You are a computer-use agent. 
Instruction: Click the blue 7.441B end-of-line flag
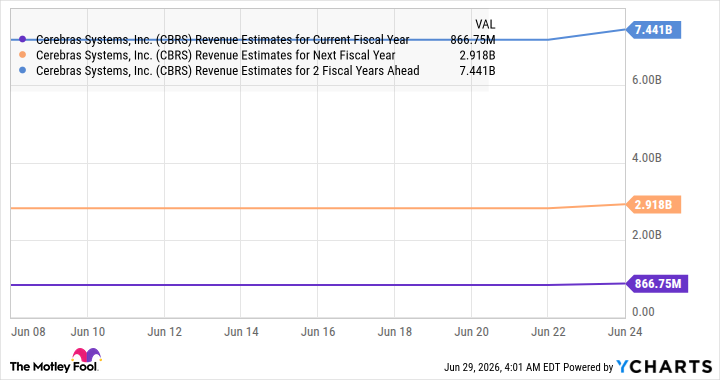point(653,30)
